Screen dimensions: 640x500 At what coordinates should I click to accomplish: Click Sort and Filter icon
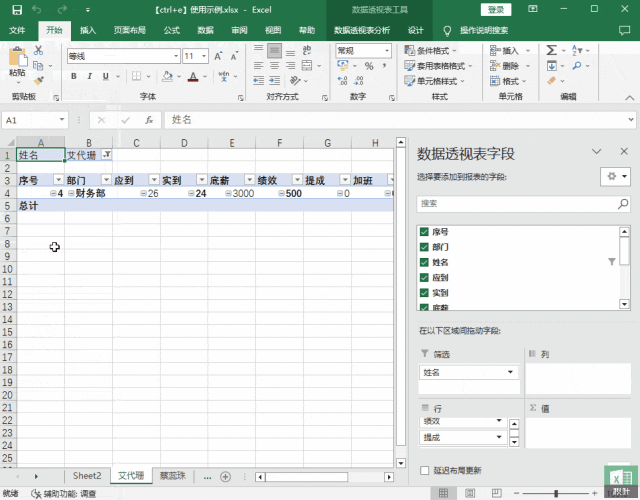click(577, 50)
